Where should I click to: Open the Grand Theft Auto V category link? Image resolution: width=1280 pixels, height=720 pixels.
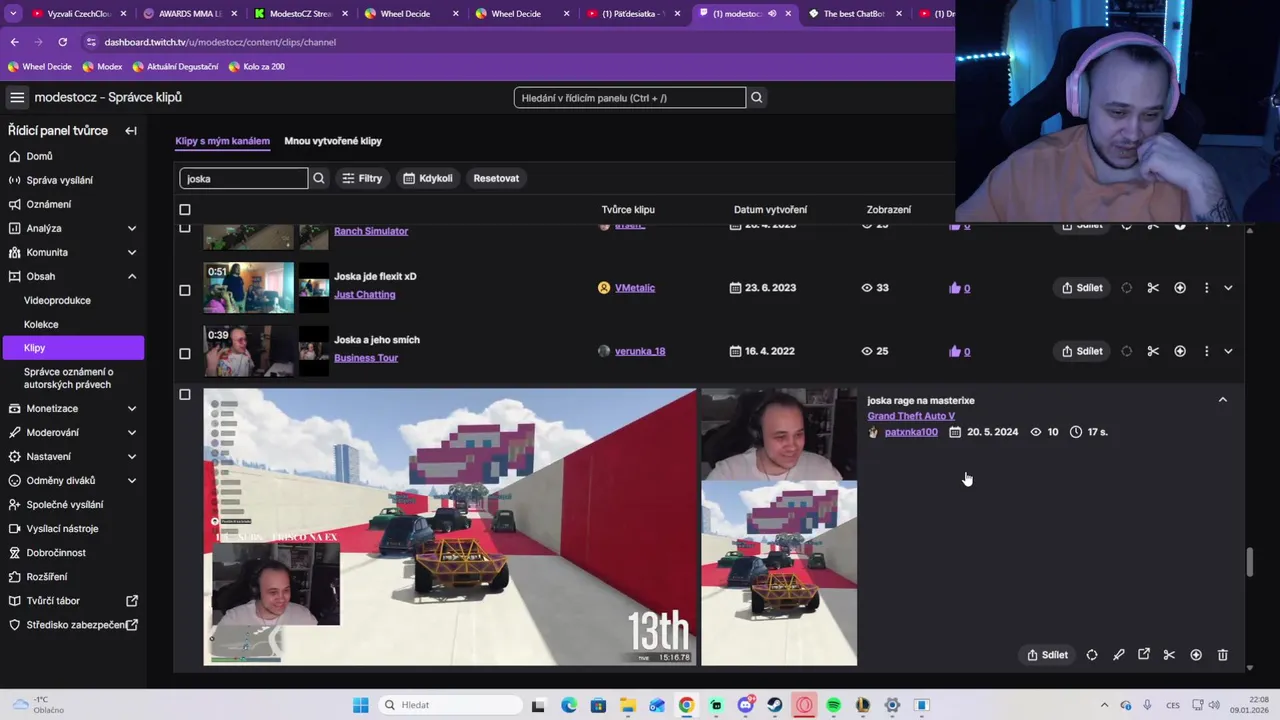[x=911, y=416]
